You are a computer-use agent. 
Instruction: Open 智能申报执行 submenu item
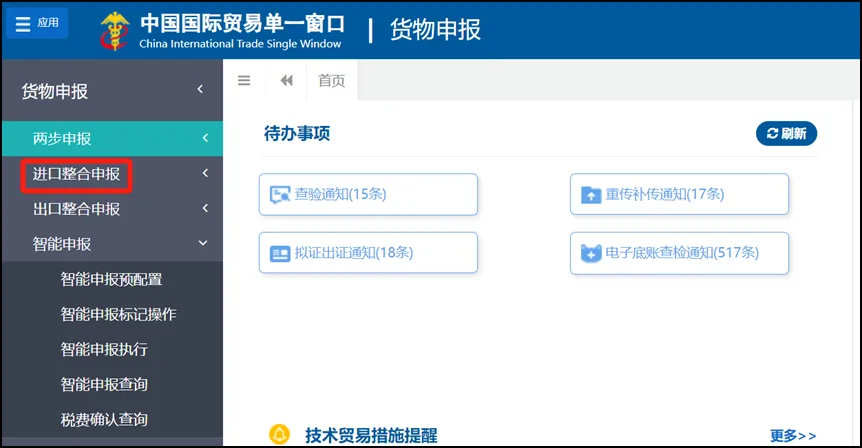coord(104,349)
